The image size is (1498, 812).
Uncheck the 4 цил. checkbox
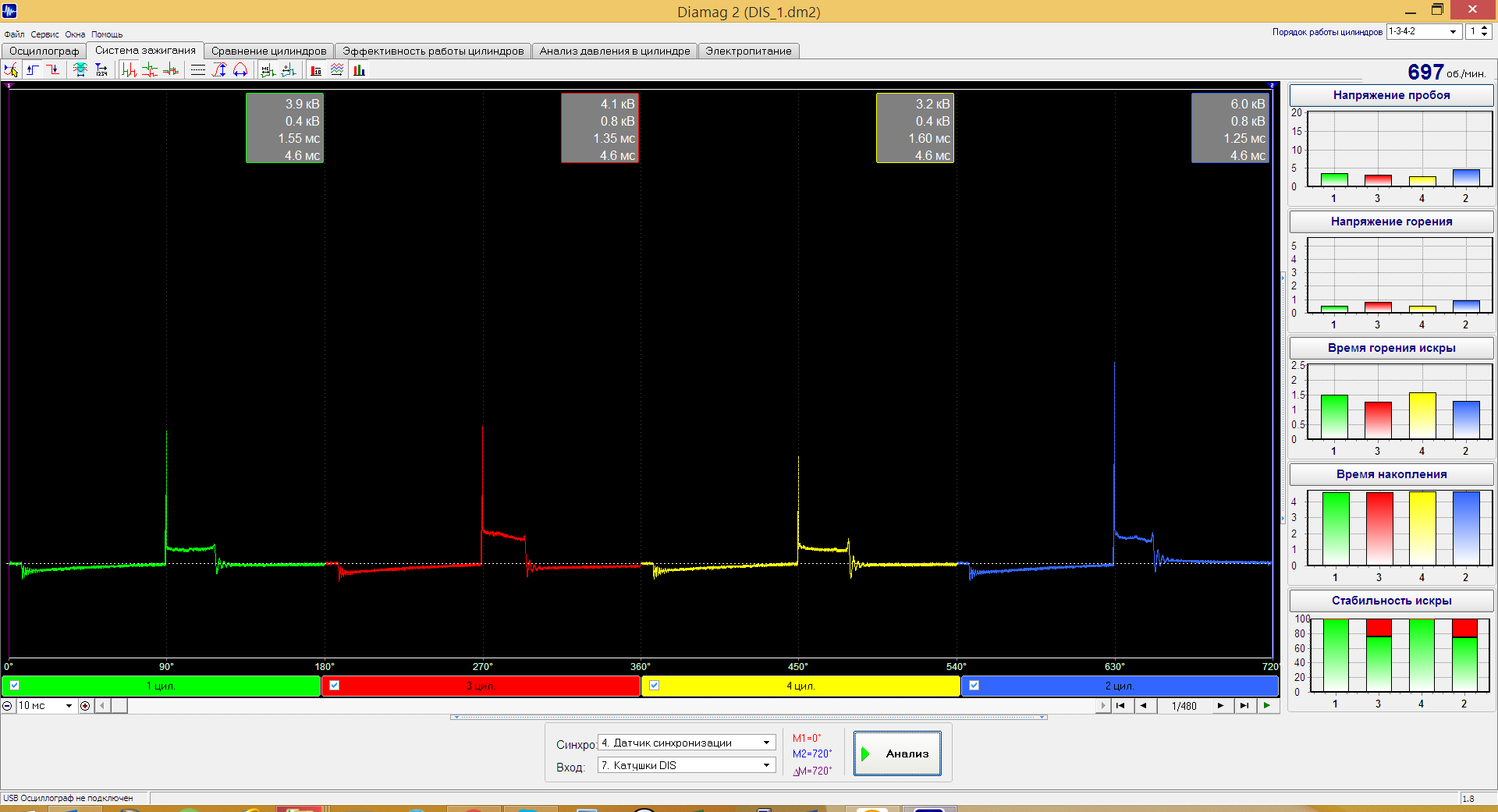click(x=654, y=686)
